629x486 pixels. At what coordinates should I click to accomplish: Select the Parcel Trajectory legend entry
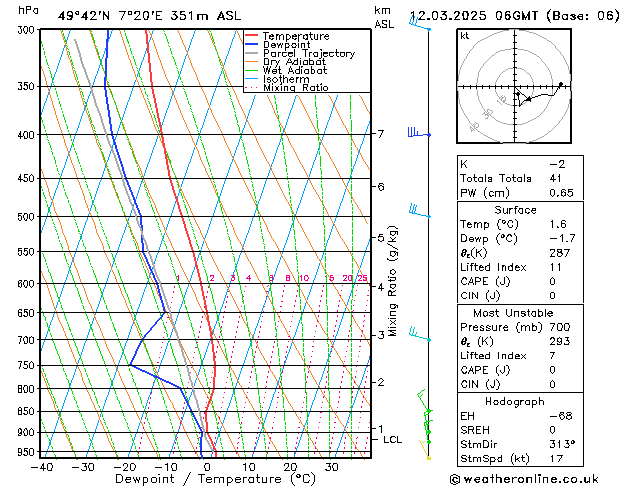pos(308,54)
